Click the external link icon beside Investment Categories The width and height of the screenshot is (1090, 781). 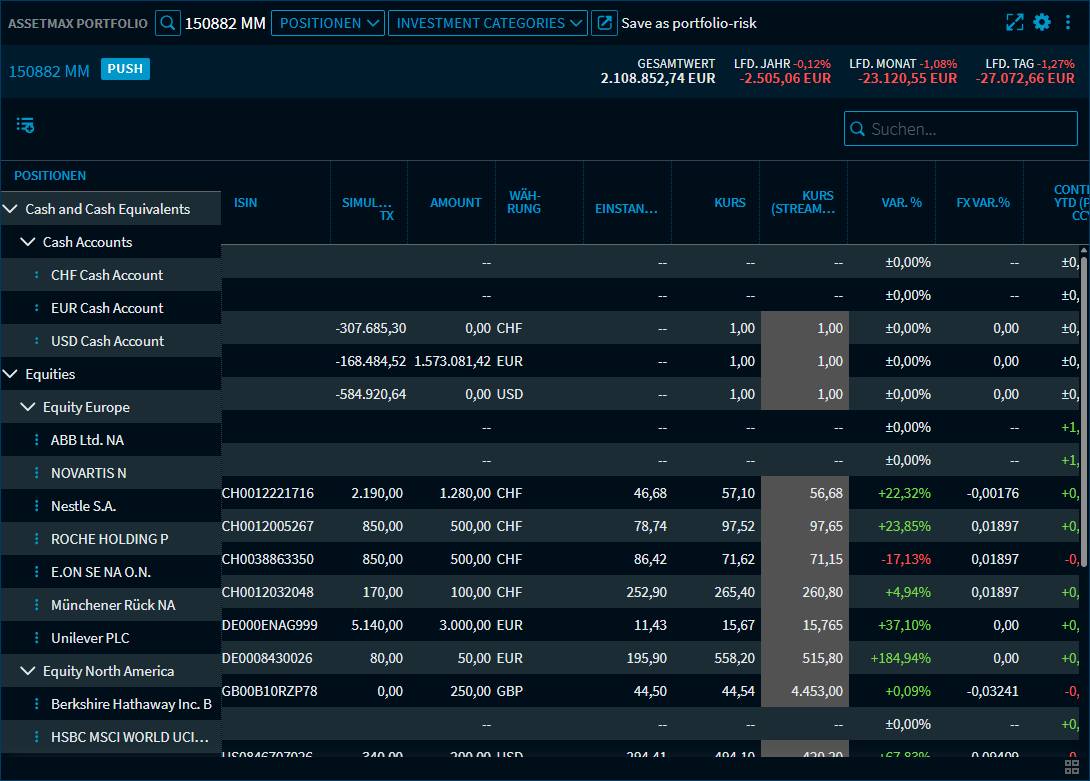[x=604, y=21]
